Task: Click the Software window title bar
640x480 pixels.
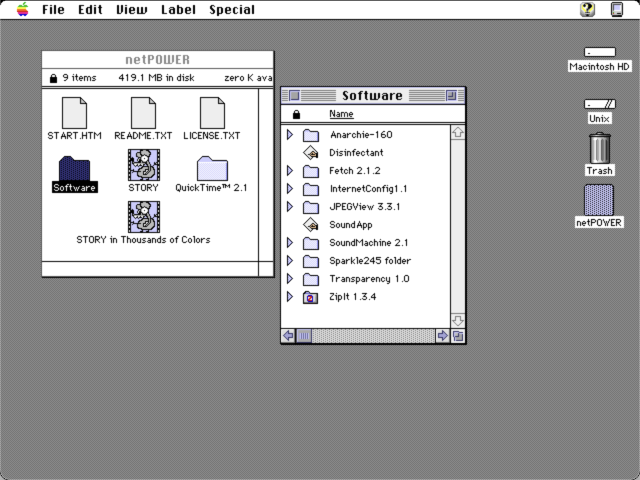Action: tap(373, 96)
